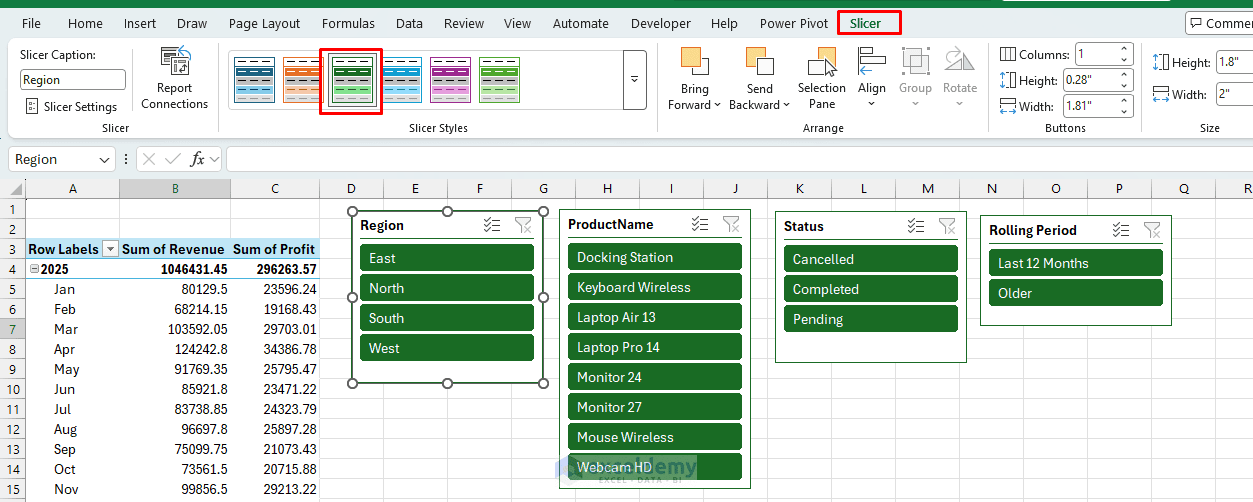Click the formula bar cancel X icon
Image resolution: width=1253 pixels, height=502 pixels.
tap(149, 159)
